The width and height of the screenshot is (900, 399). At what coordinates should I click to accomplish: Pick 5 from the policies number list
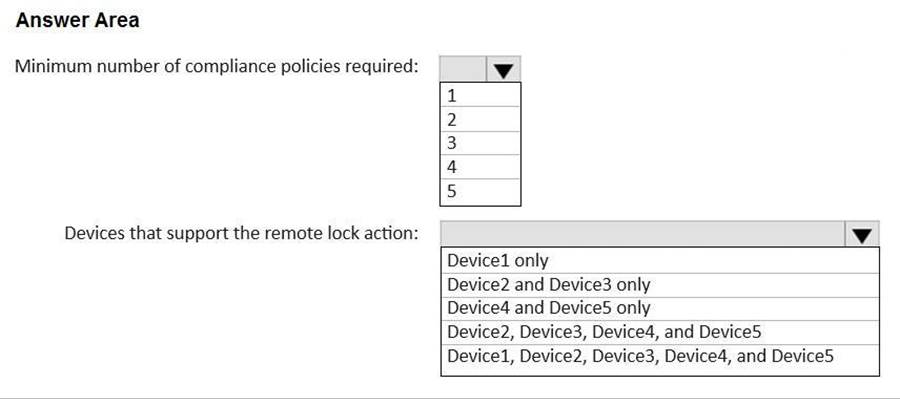[480, 192]
